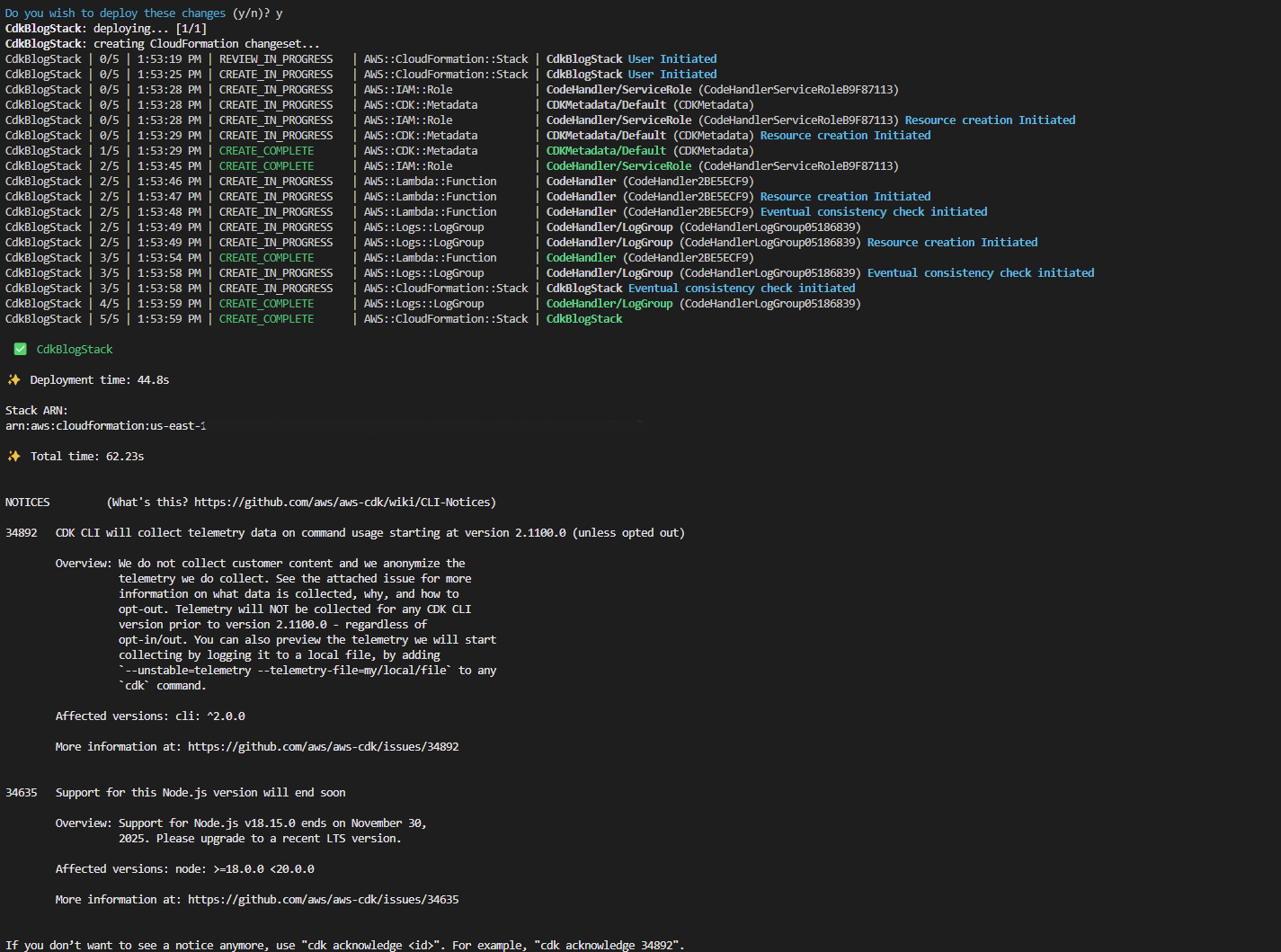Click 'Eventual consistency check initiated' in the CdkBlogStack row
The width and height of the screenshot is (1281, 952).
(x=742, y=288)
